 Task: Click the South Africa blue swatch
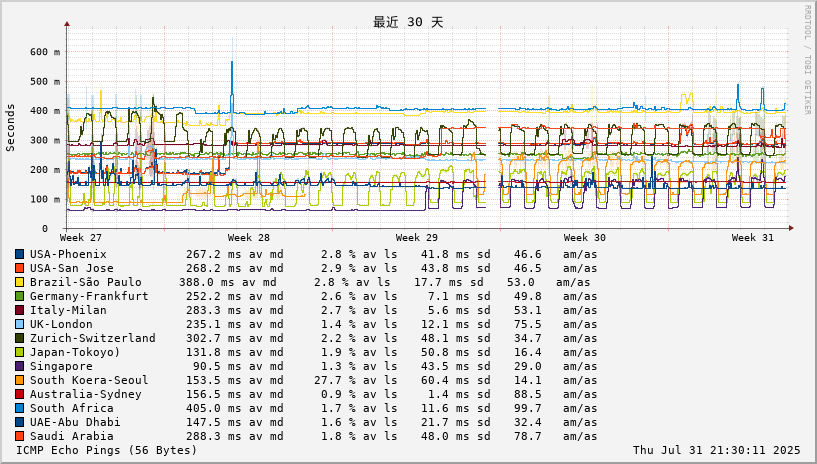(x=19, y=408)
